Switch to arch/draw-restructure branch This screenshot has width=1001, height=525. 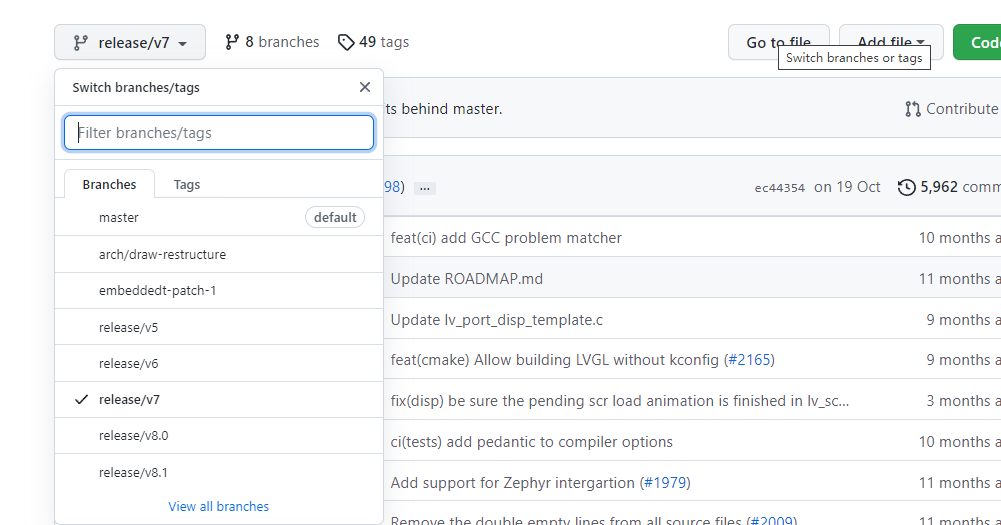click(x=162, y=254)
